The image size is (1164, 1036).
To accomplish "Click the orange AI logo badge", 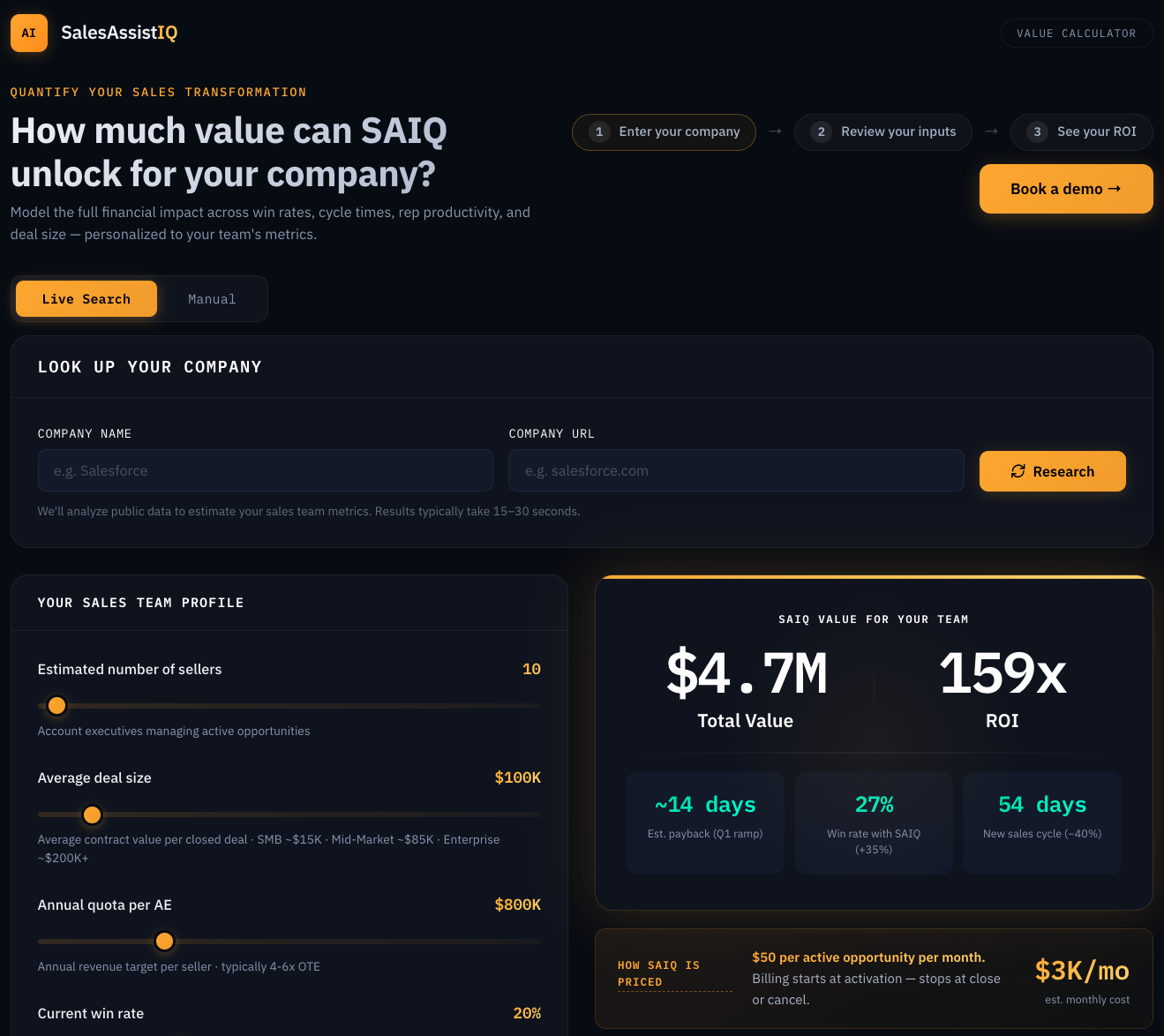I will click(29, 34).
